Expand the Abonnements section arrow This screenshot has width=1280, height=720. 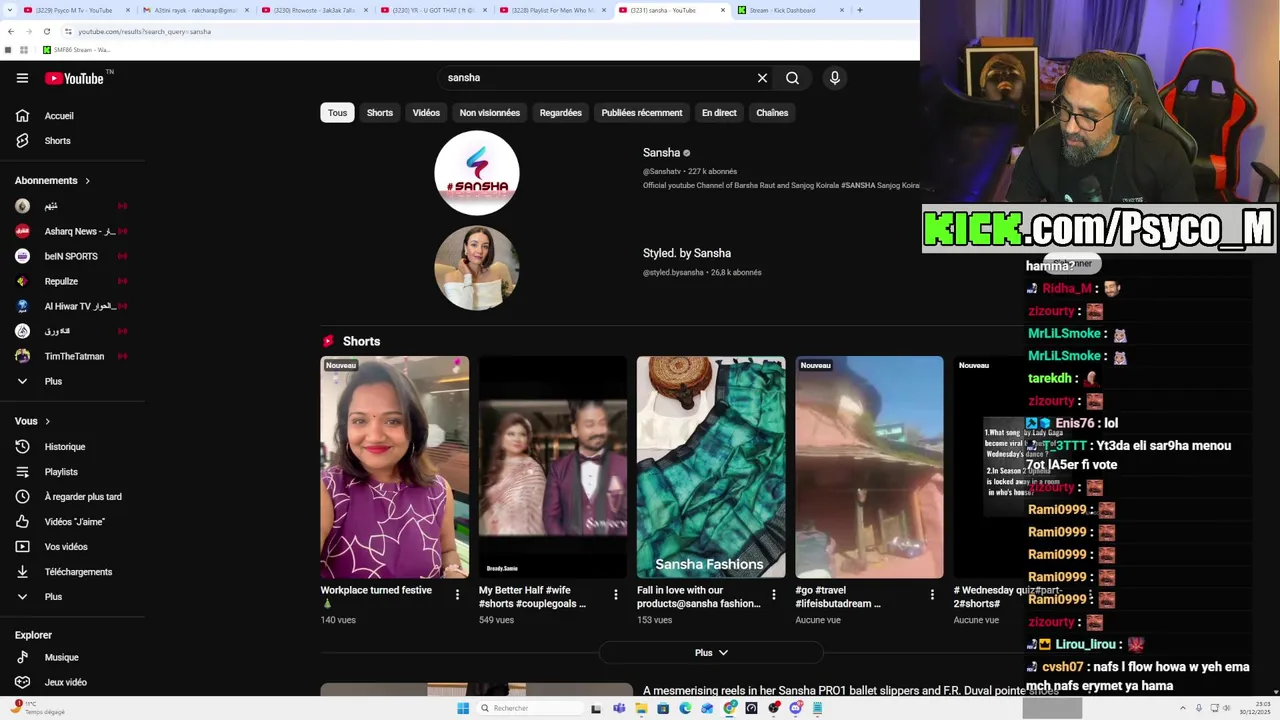click(87, 181)
